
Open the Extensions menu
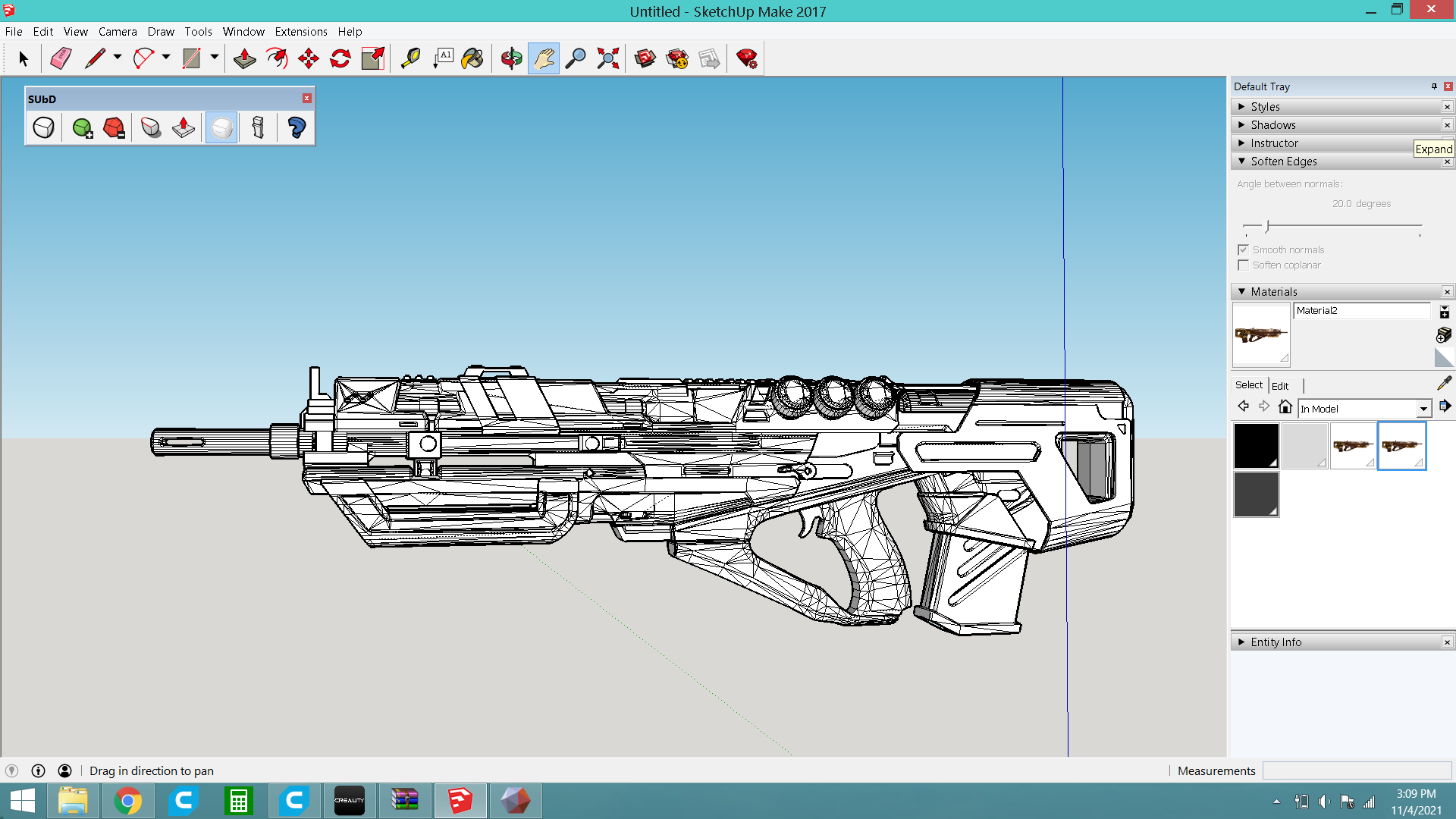tap(300, 32)
